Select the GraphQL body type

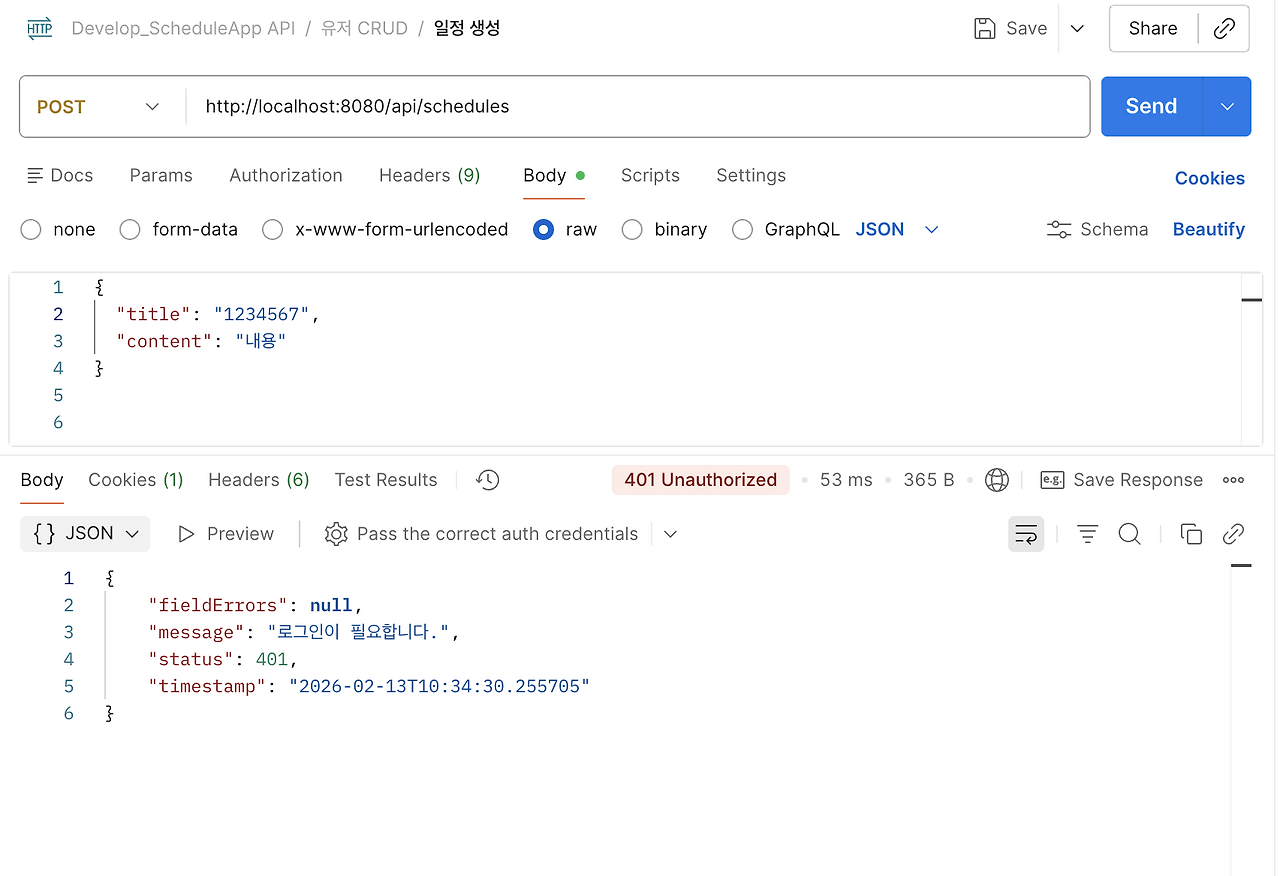(742, 230)
